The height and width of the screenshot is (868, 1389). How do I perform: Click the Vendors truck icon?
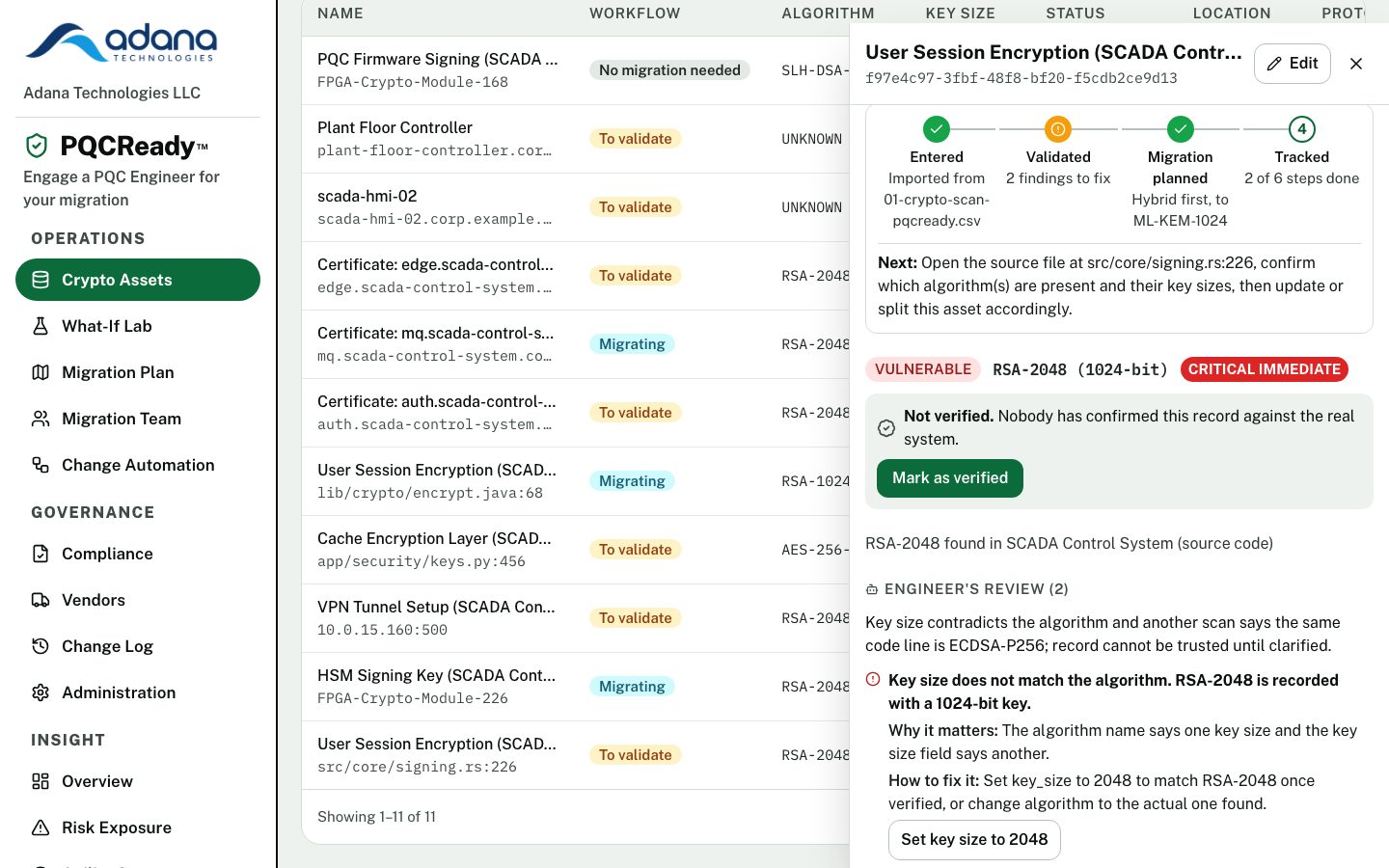[41, 600]
